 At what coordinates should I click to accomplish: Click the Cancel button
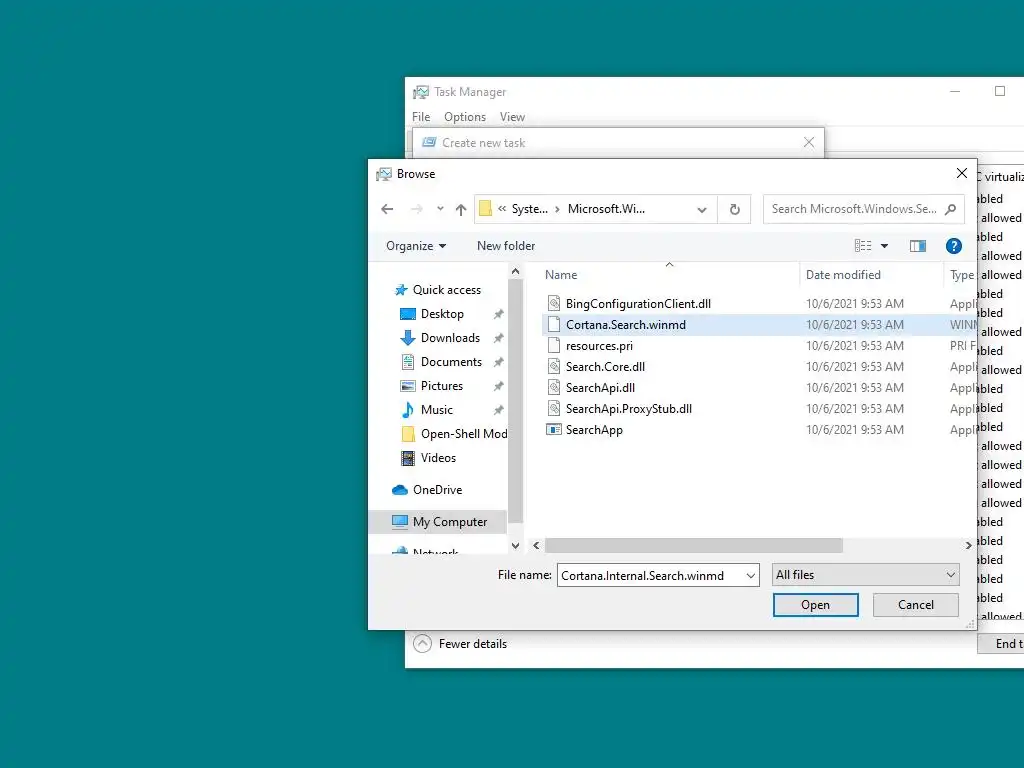click(916, 605)
